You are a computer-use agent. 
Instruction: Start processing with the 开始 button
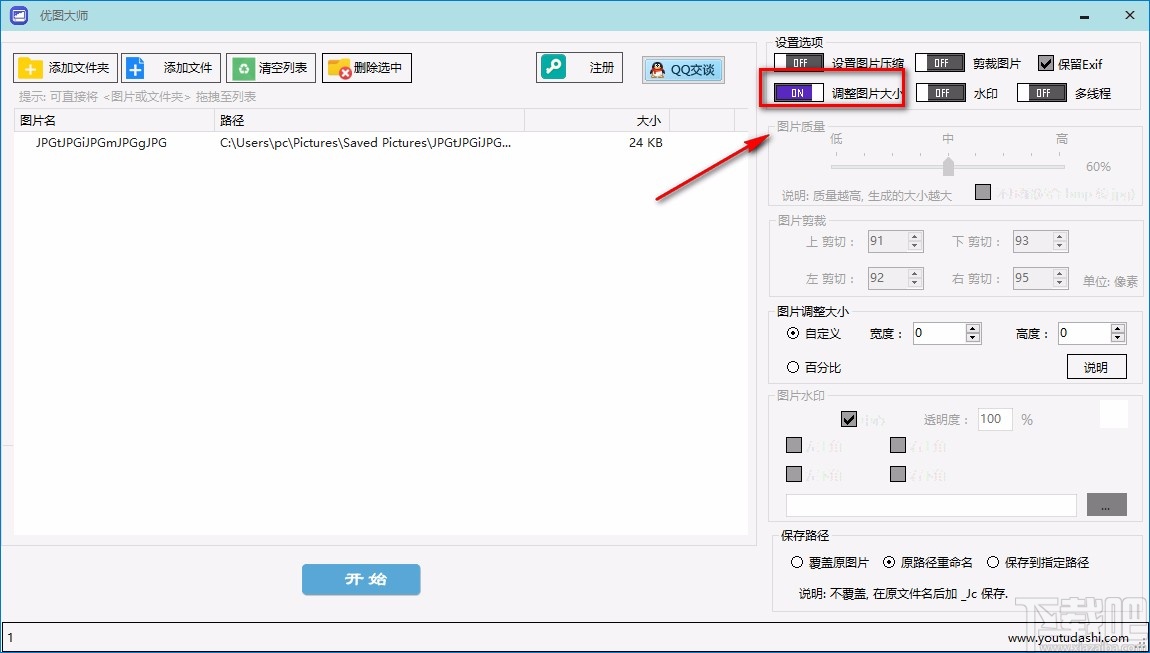point(361,580)
